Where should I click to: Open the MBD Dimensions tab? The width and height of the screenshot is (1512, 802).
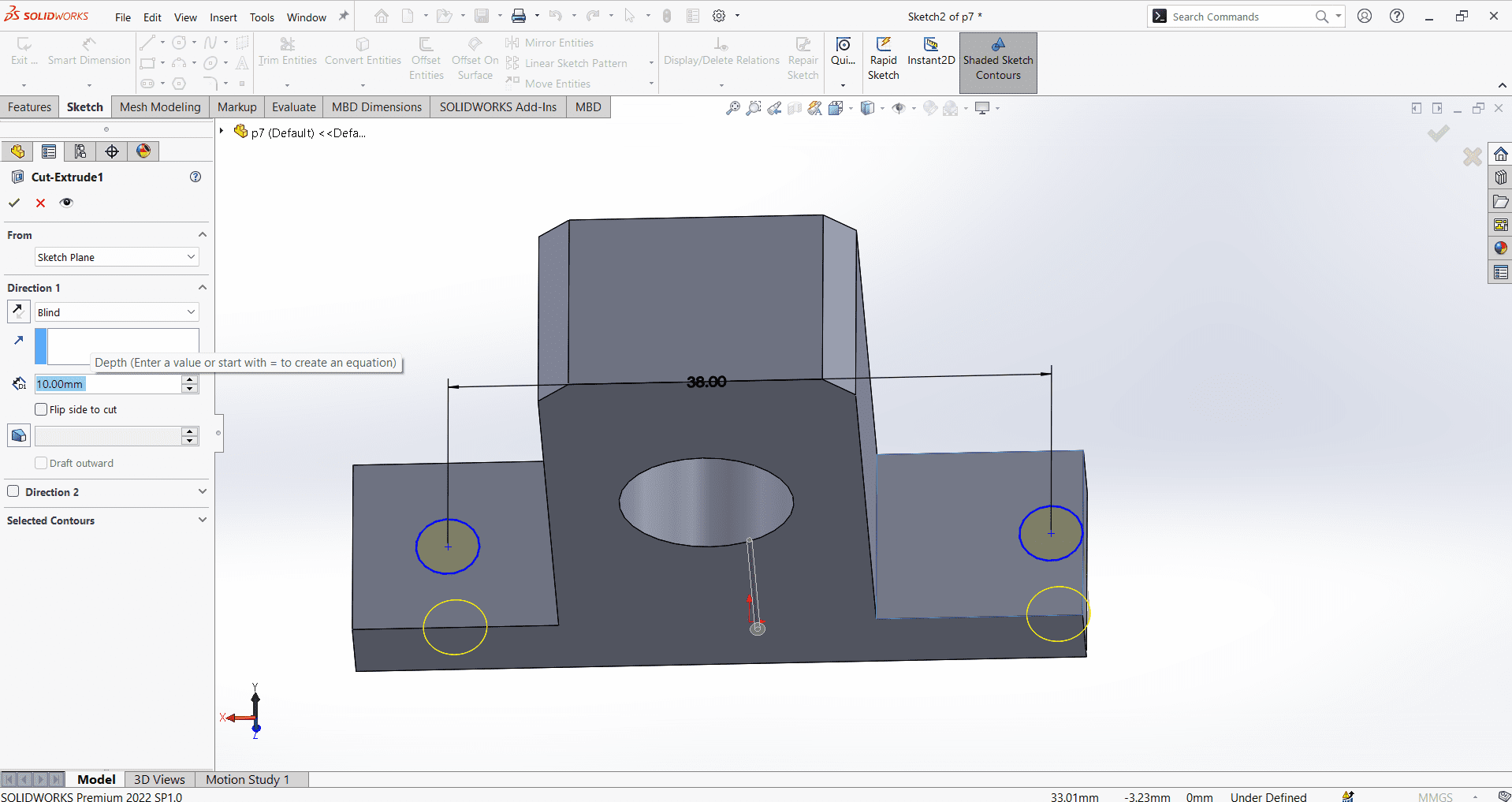click(x=377, y=107)
